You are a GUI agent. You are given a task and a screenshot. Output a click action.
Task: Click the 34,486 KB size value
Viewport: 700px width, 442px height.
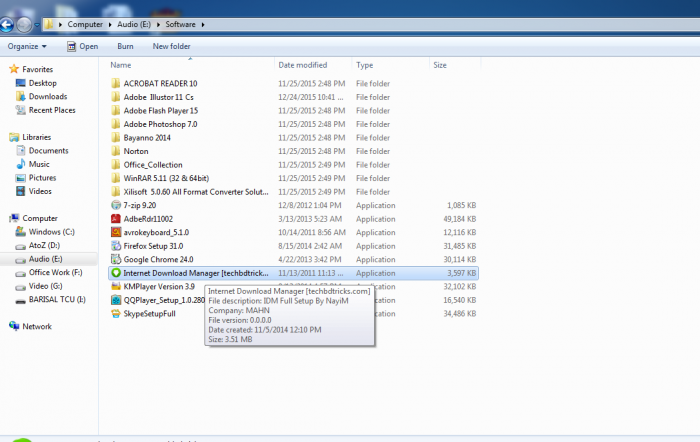pyautogui.click(x=459, y=313)
